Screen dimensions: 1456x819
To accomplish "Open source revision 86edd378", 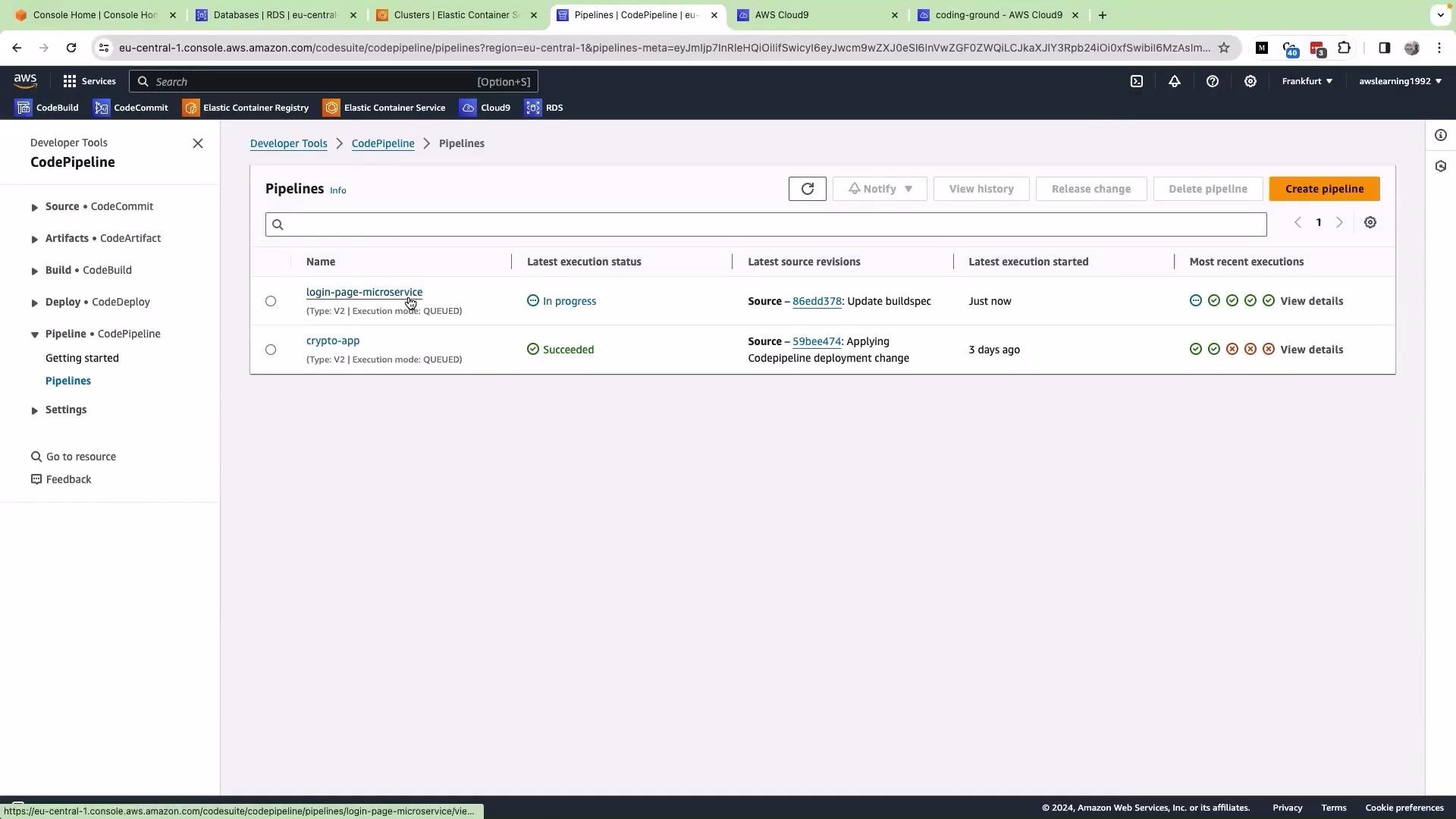I will (x=817, y=302).
